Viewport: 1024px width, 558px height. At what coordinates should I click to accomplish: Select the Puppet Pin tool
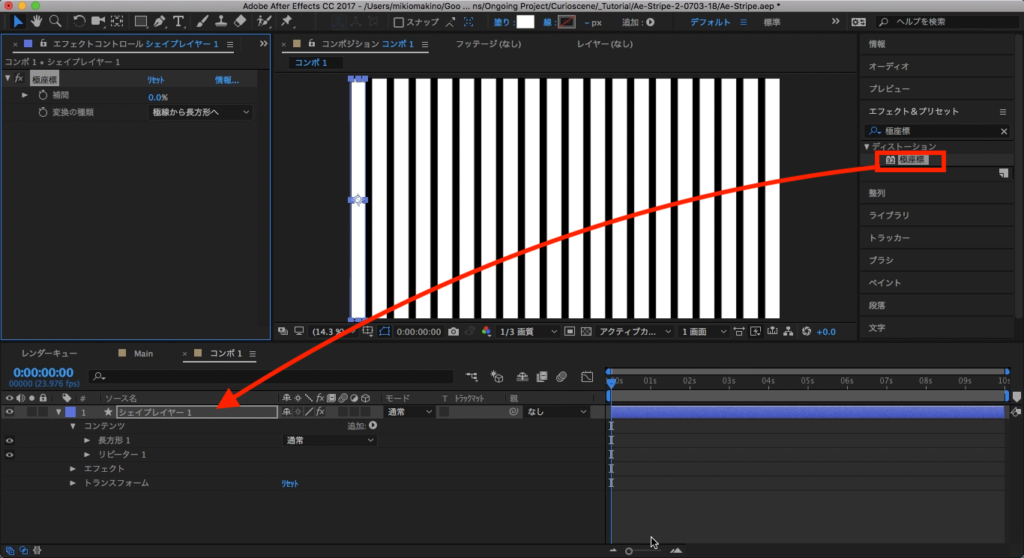287,21
